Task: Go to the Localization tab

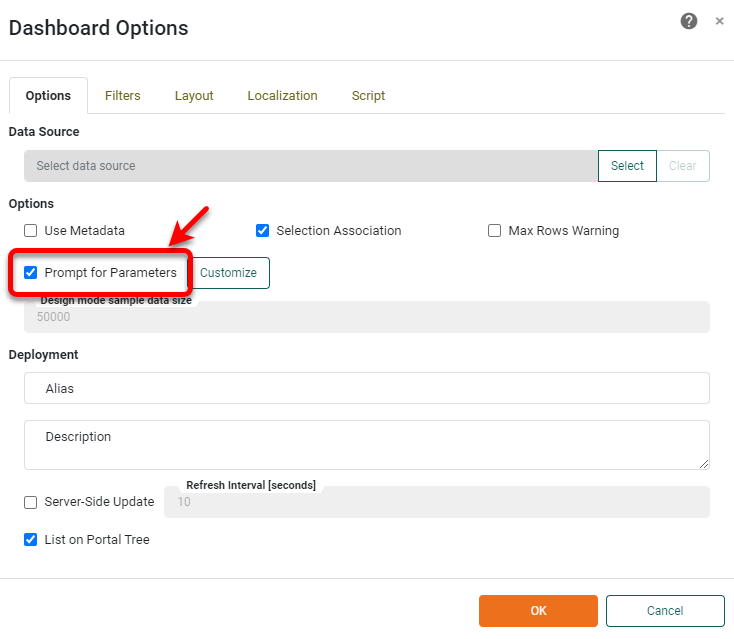Action: (x=282, y=96)
